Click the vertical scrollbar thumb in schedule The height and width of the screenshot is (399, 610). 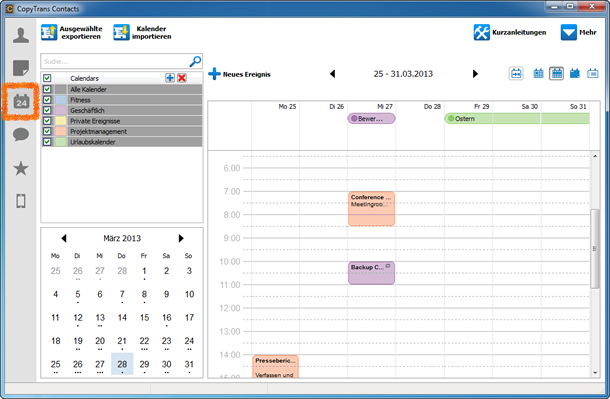pyautogui.click(x=595, y=248)
